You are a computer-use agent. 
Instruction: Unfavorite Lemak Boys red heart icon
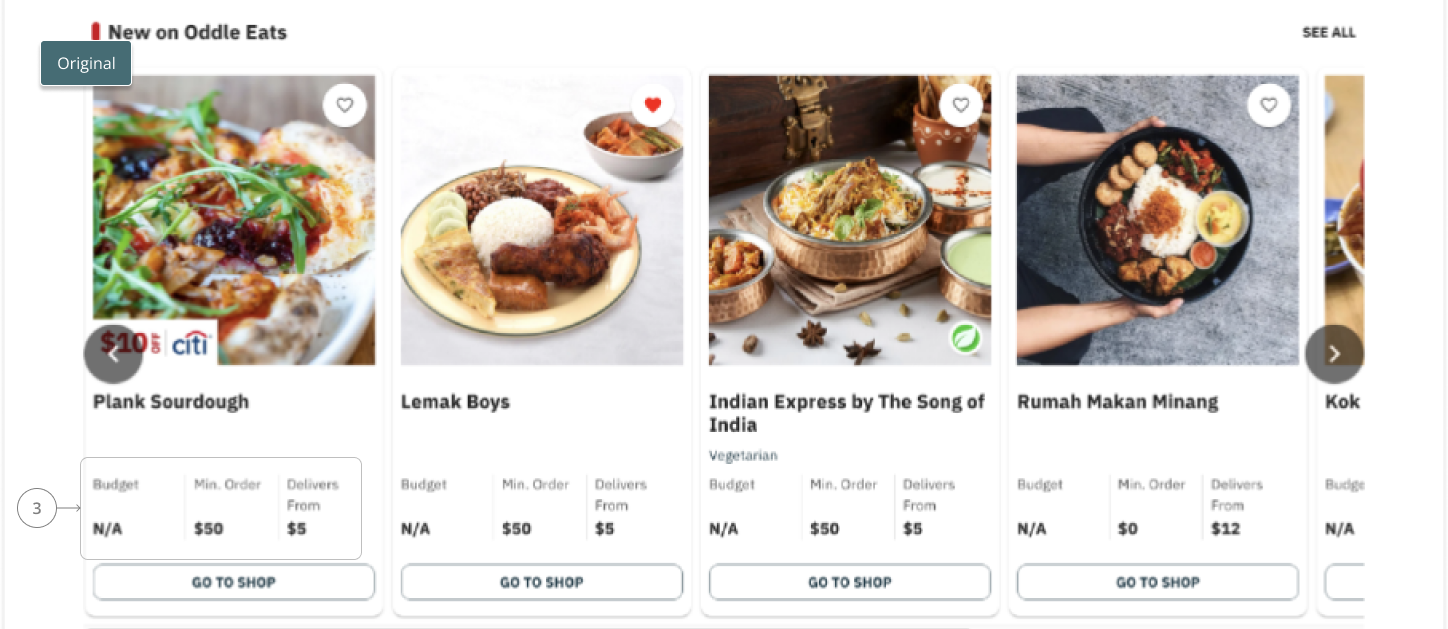(x=653, y=105)
